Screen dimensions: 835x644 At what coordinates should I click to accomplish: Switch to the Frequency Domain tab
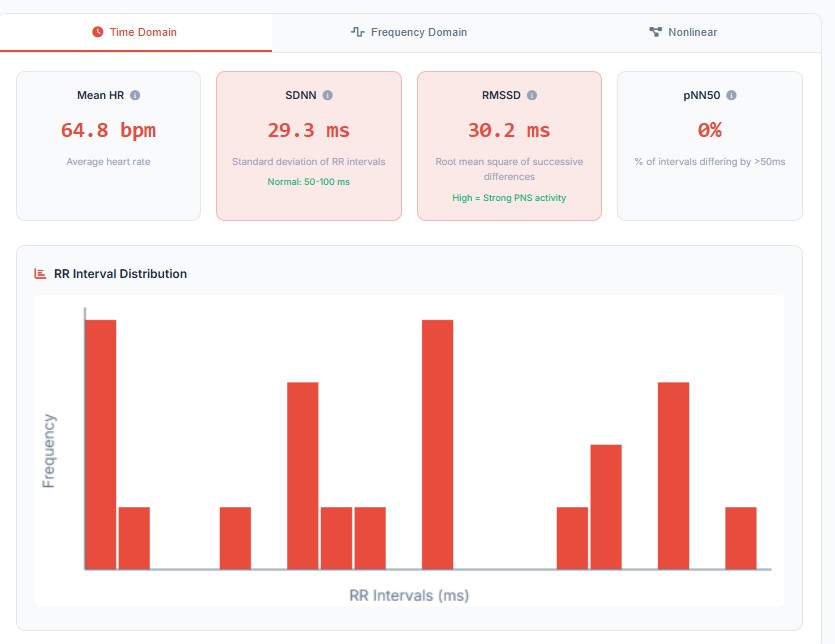(417, 32)
